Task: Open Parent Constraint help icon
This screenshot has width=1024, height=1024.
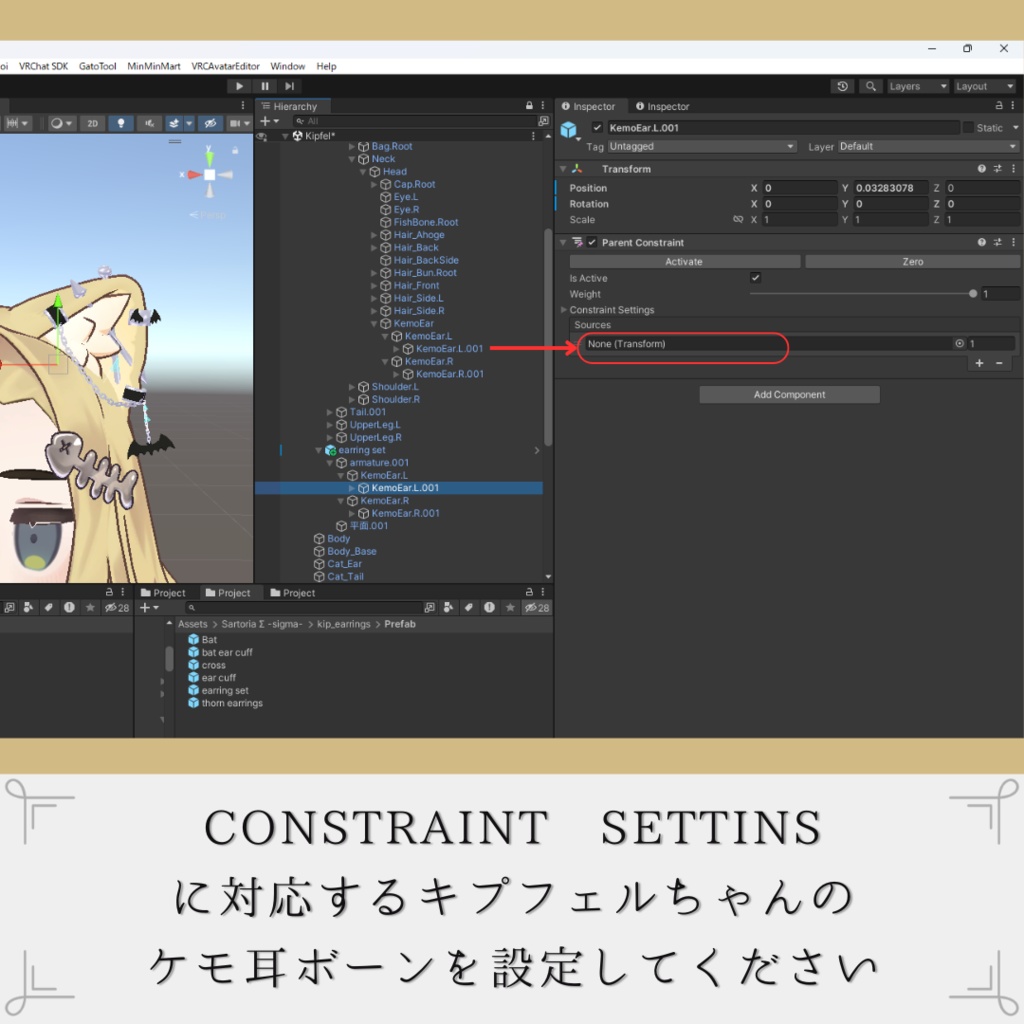Action: click(981, 242)
